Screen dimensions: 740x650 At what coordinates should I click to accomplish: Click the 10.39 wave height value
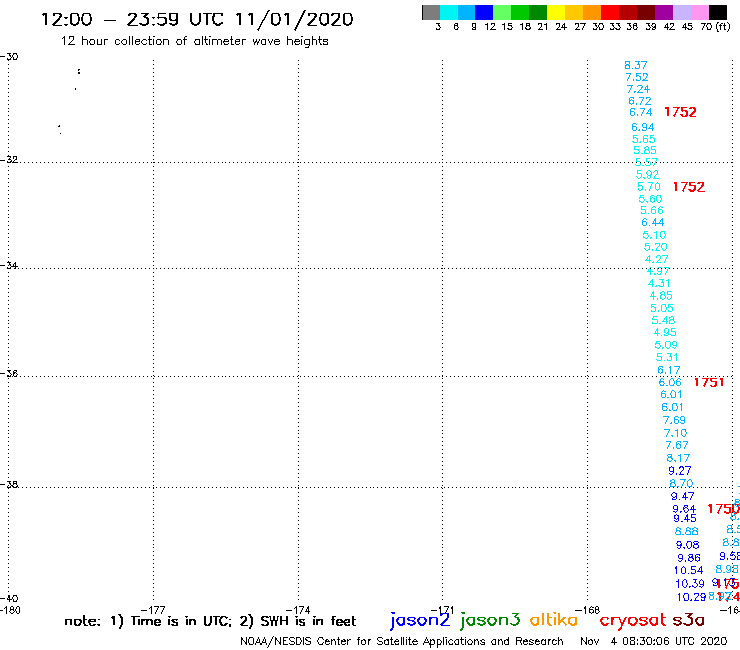pos(690,584)
